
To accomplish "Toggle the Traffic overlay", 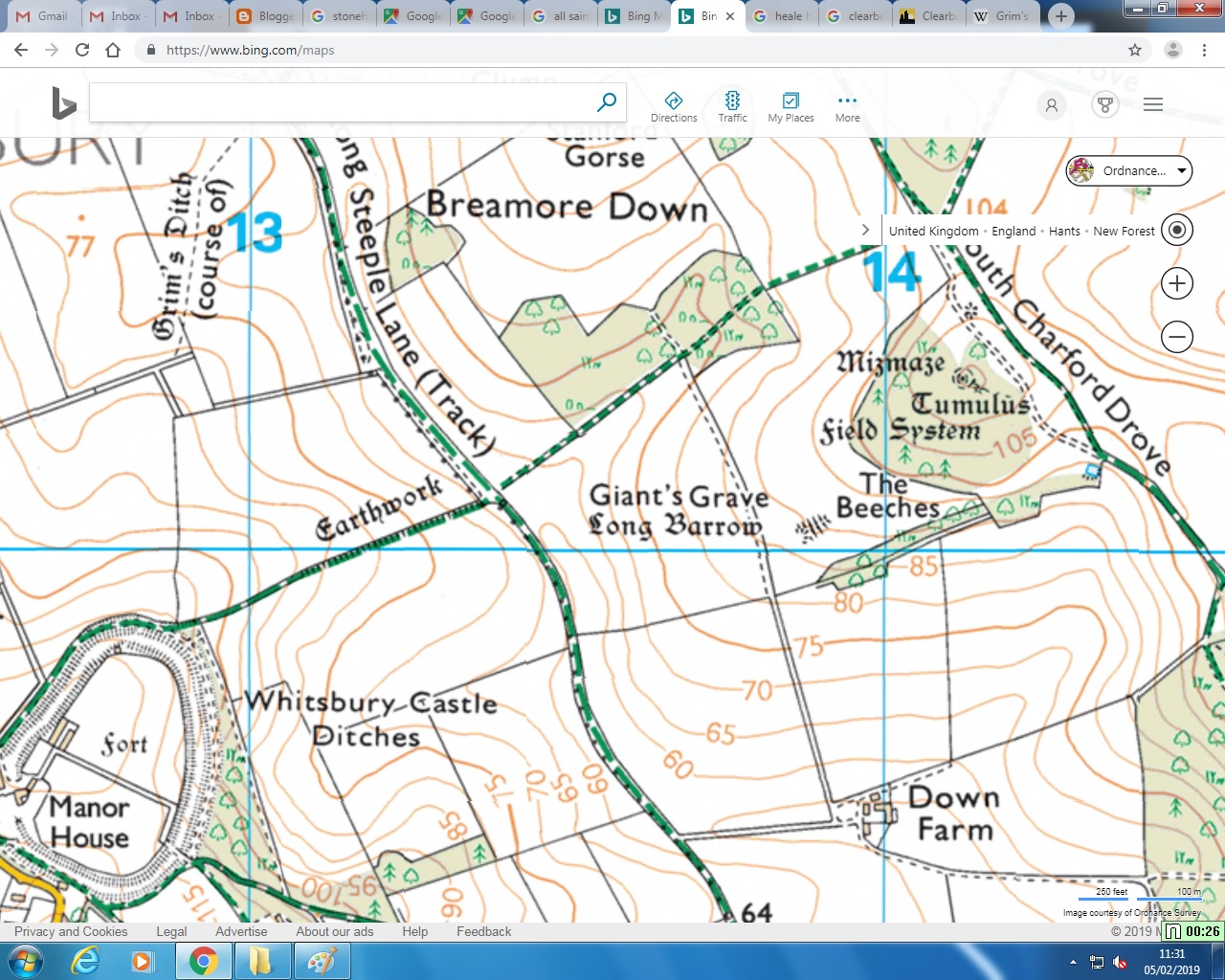I will (732, 103).
